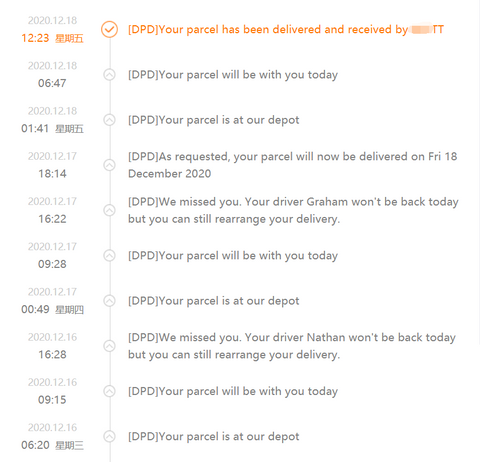
Task: Click the node icon for driver Graham message
Action: (x=109, y=210)
